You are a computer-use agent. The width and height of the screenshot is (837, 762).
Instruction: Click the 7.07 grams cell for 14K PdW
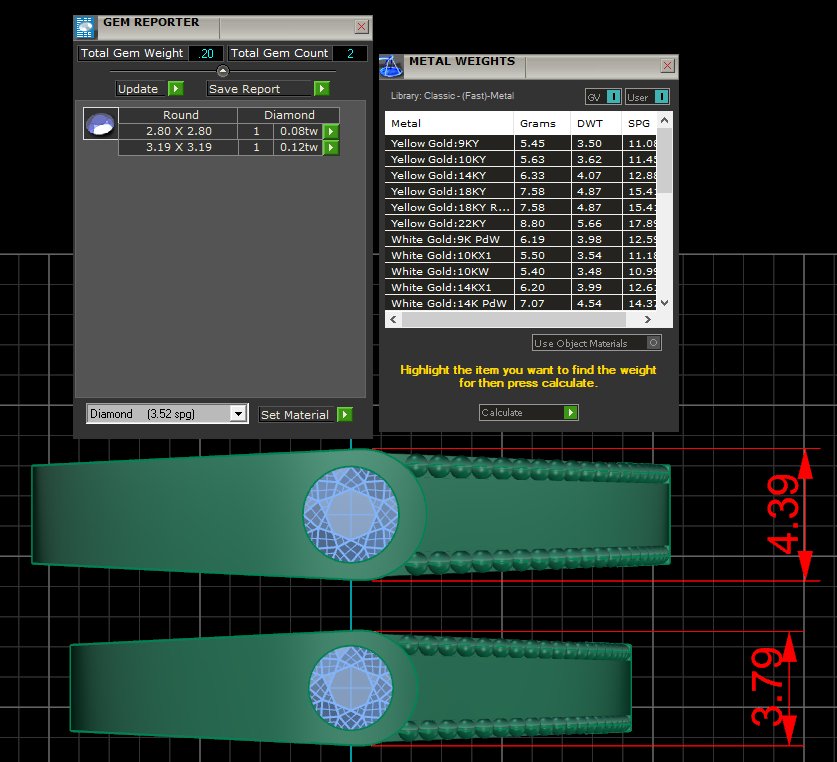[x=542, y=303]
